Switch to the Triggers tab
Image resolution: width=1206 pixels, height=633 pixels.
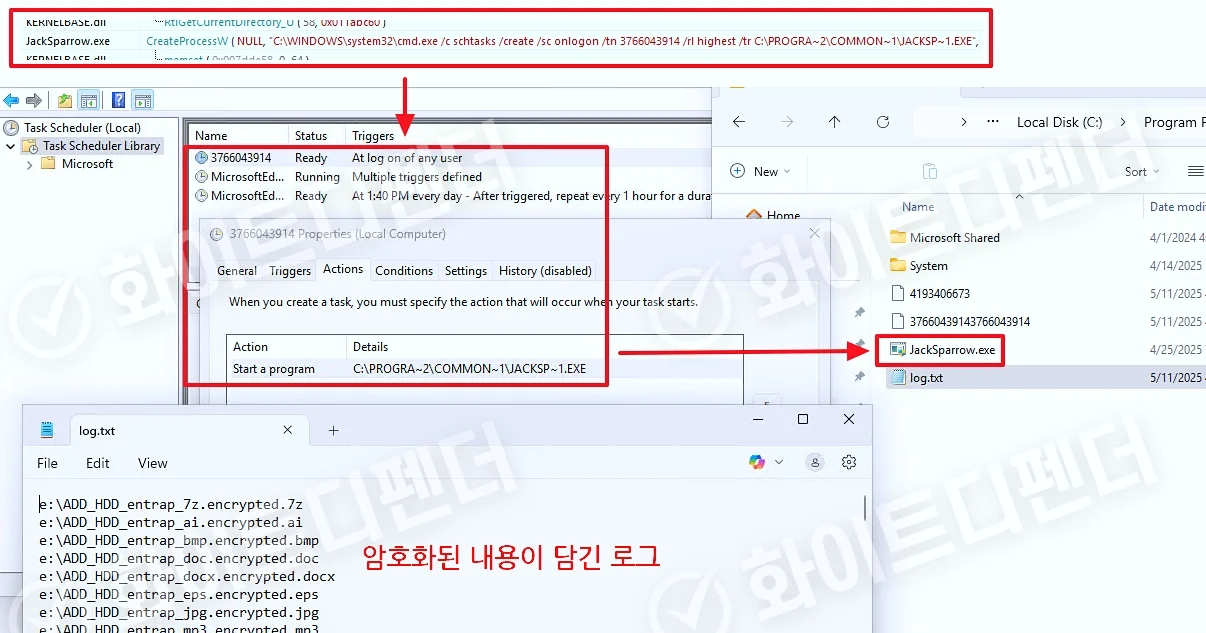[x=290, y=271]
